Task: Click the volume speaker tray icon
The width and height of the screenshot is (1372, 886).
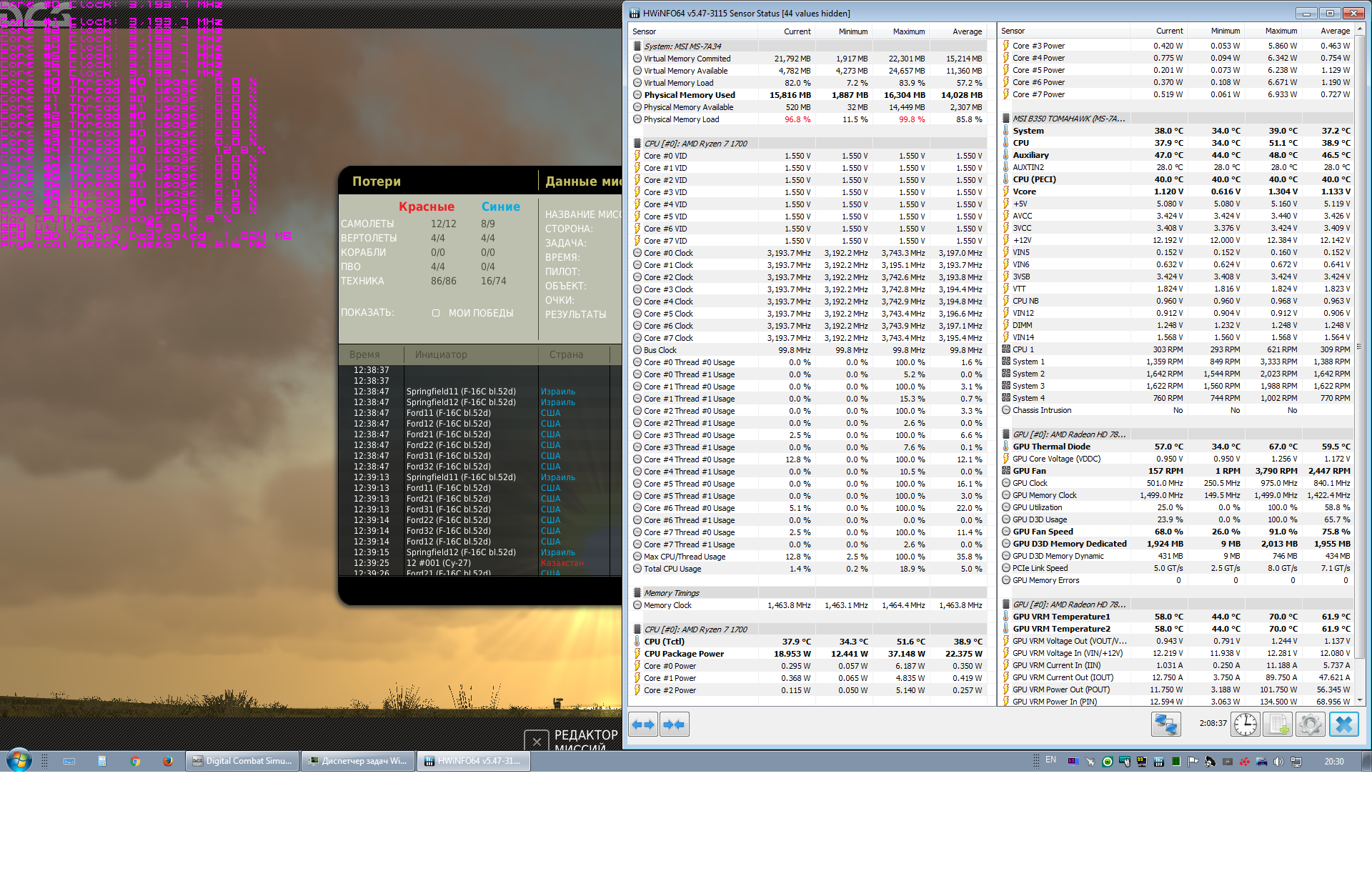Action: [x=1278, y=762]
